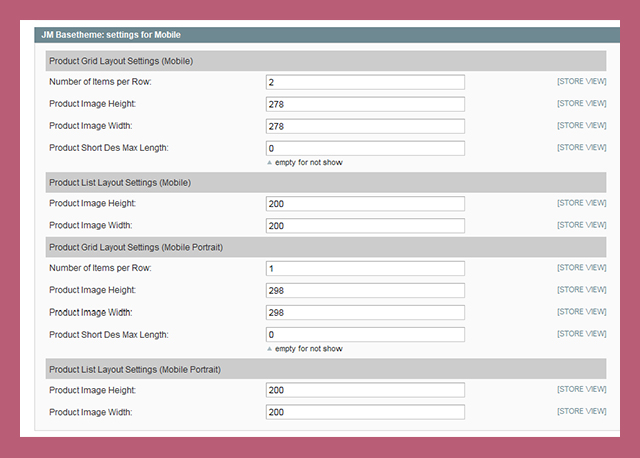Focus the Number of Items per Row field showing 1

[x=365, y=269]
